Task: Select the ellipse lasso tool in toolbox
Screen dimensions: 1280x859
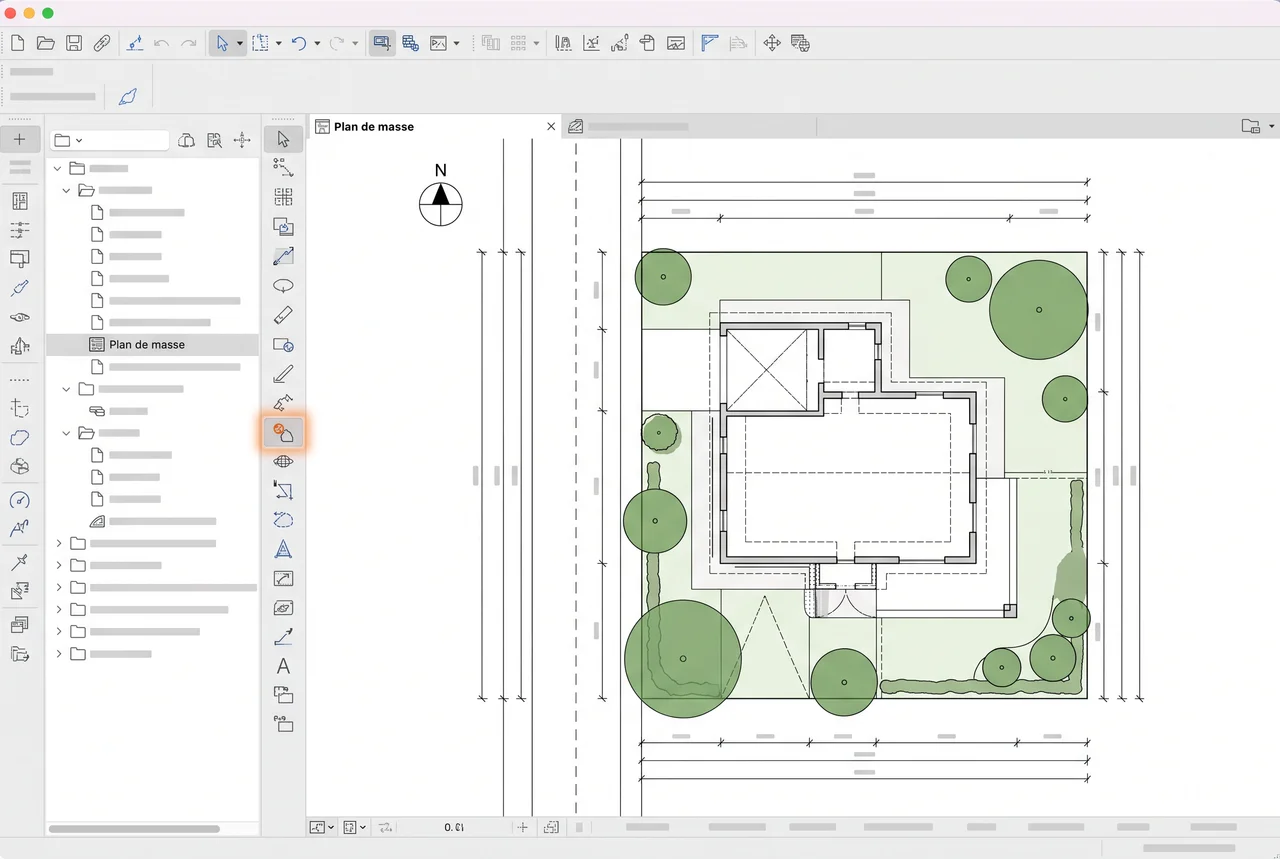Action: (x=283, y=286)
